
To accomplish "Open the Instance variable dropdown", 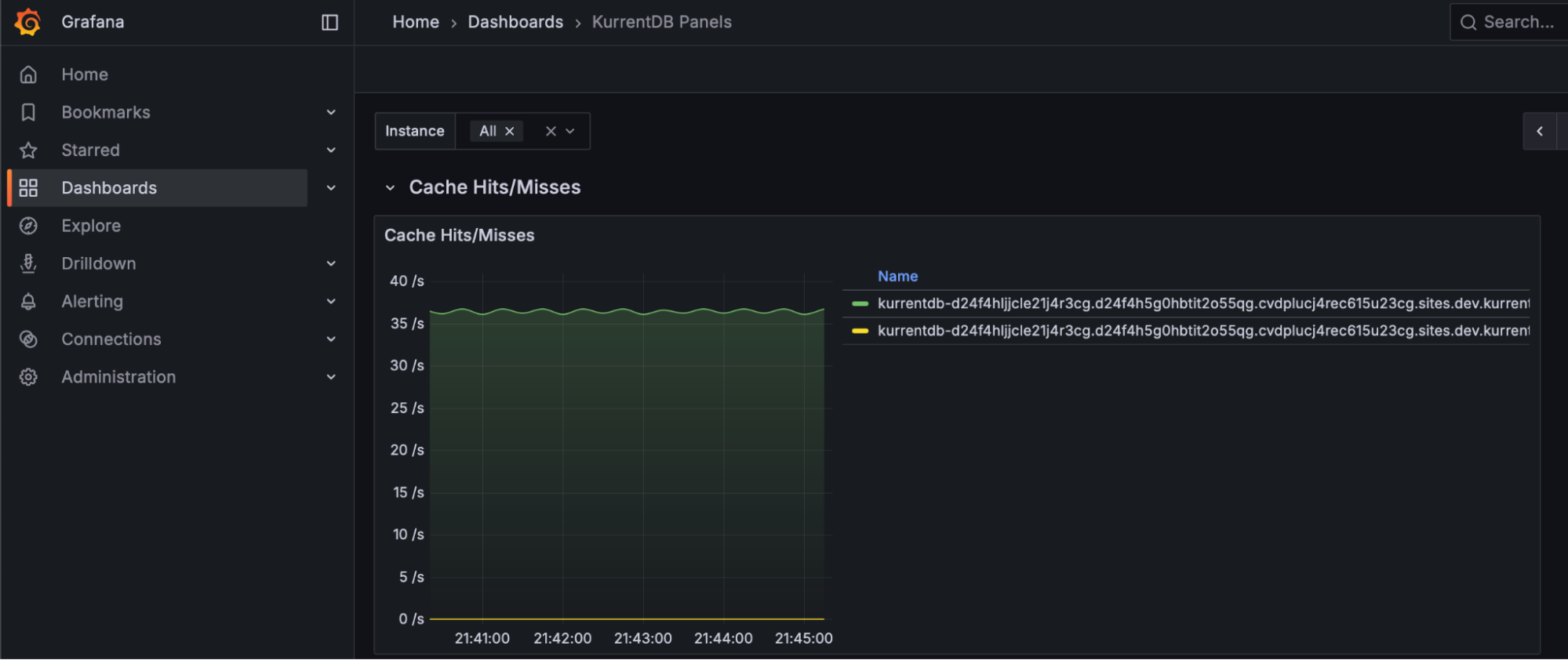I will (570, 131).
